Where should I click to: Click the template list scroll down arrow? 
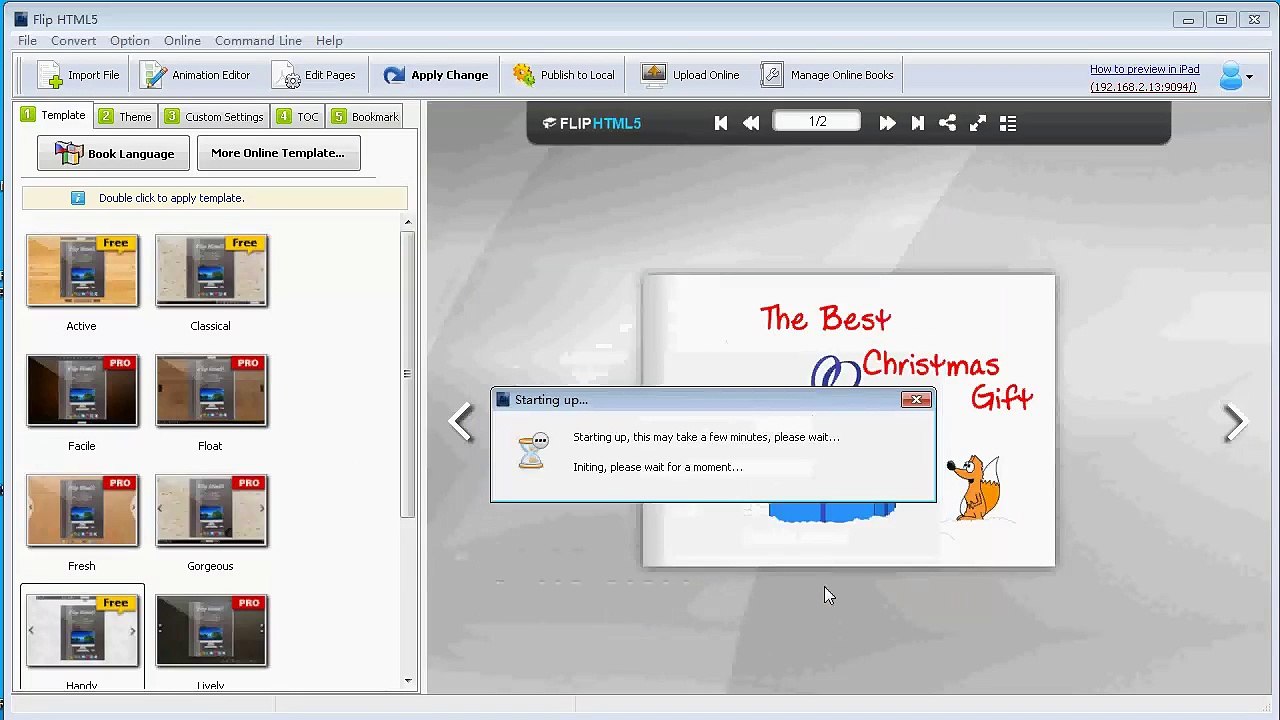click(x=407, y=681)
